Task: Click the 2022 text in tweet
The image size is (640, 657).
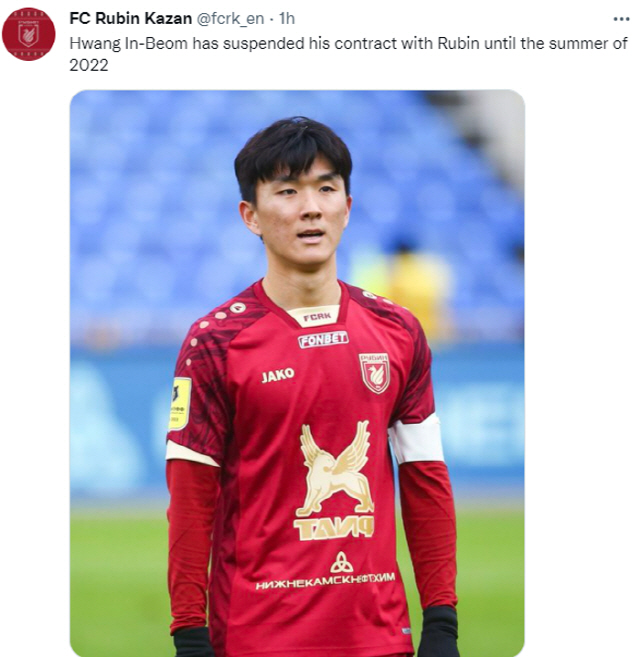Action: point(89,65)
